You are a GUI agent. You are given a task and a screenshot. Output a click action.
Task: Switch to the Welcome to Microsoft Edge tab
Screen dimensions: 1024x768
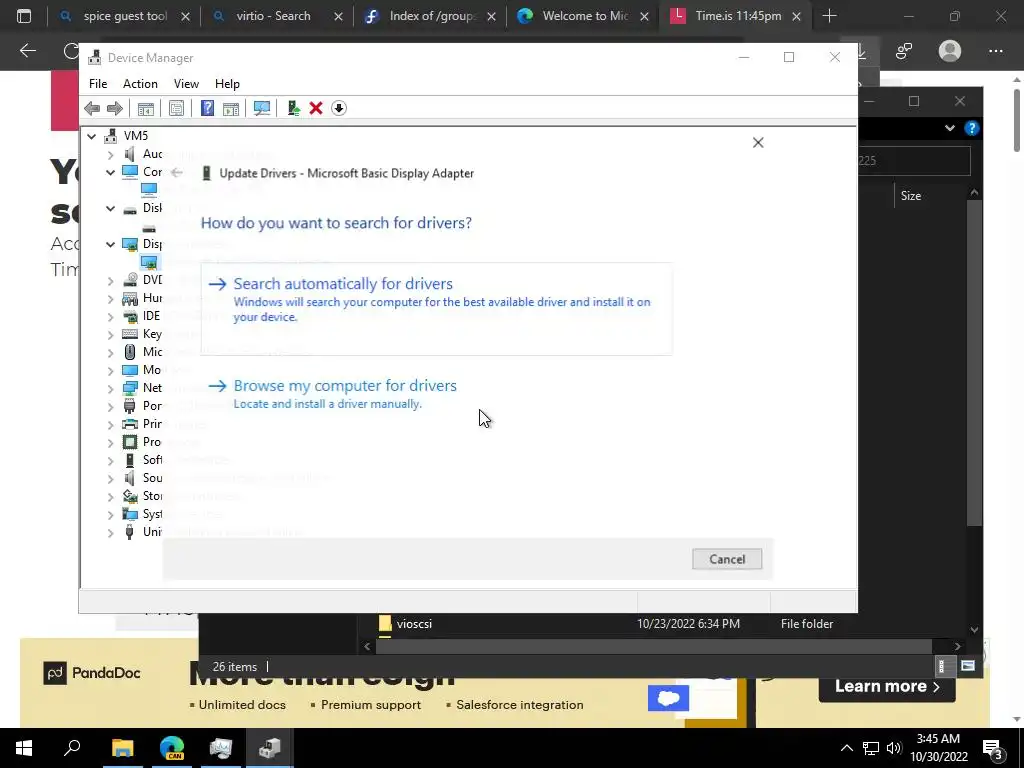584,16
